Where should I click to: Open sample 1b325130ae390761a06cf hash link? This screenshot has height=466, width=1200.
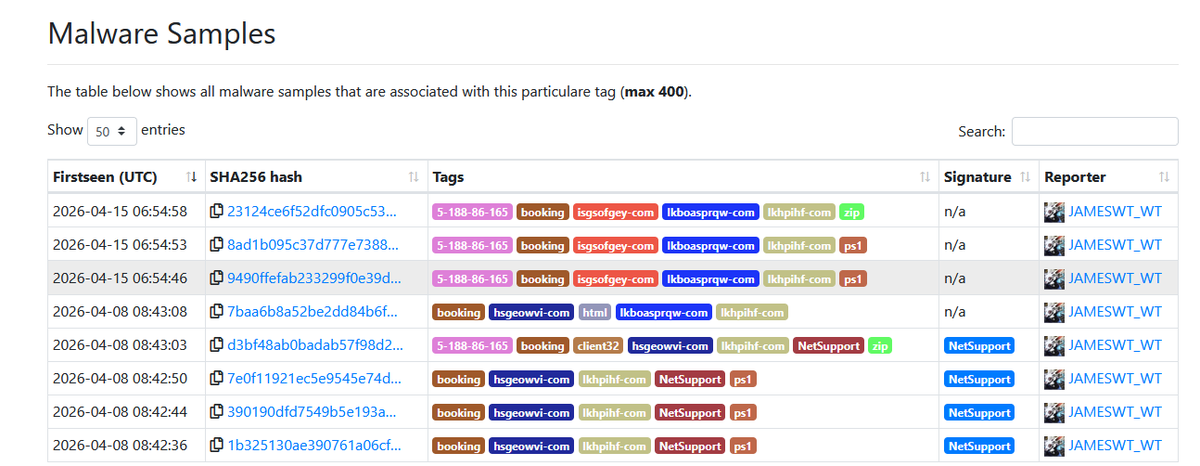coord(315,446)
